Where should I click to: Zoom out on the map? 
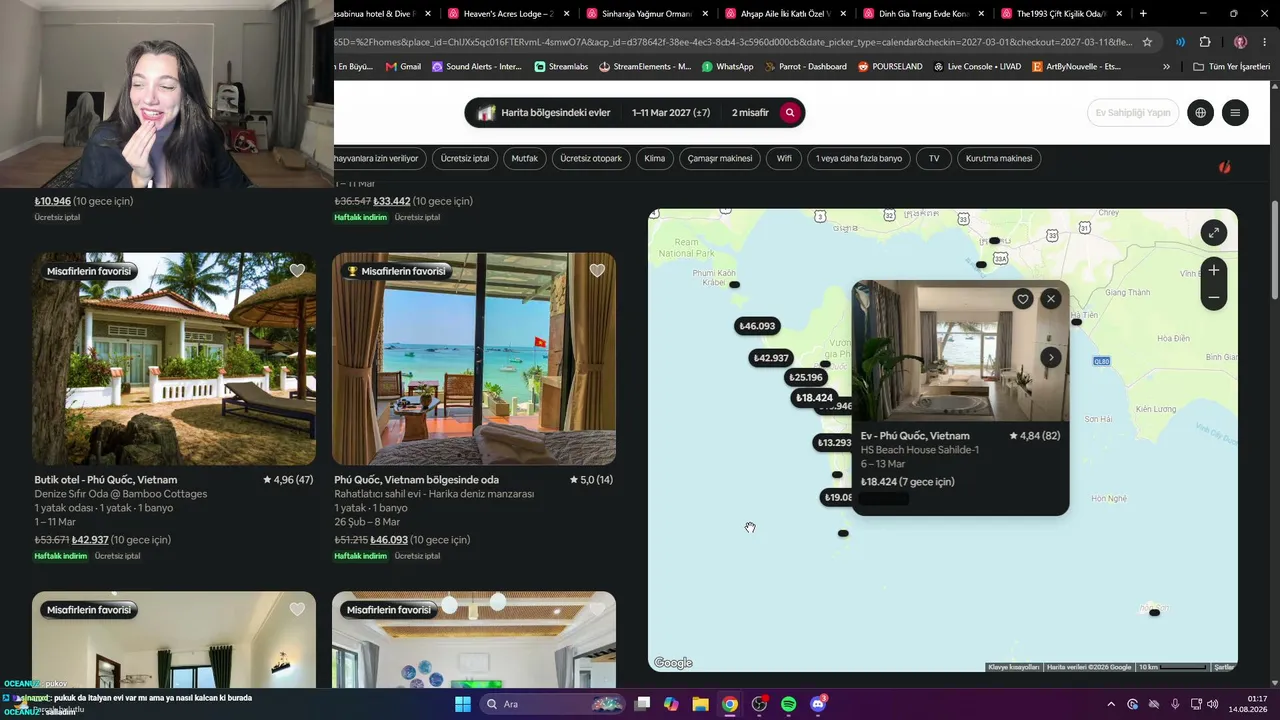(x=1213, y=297)
